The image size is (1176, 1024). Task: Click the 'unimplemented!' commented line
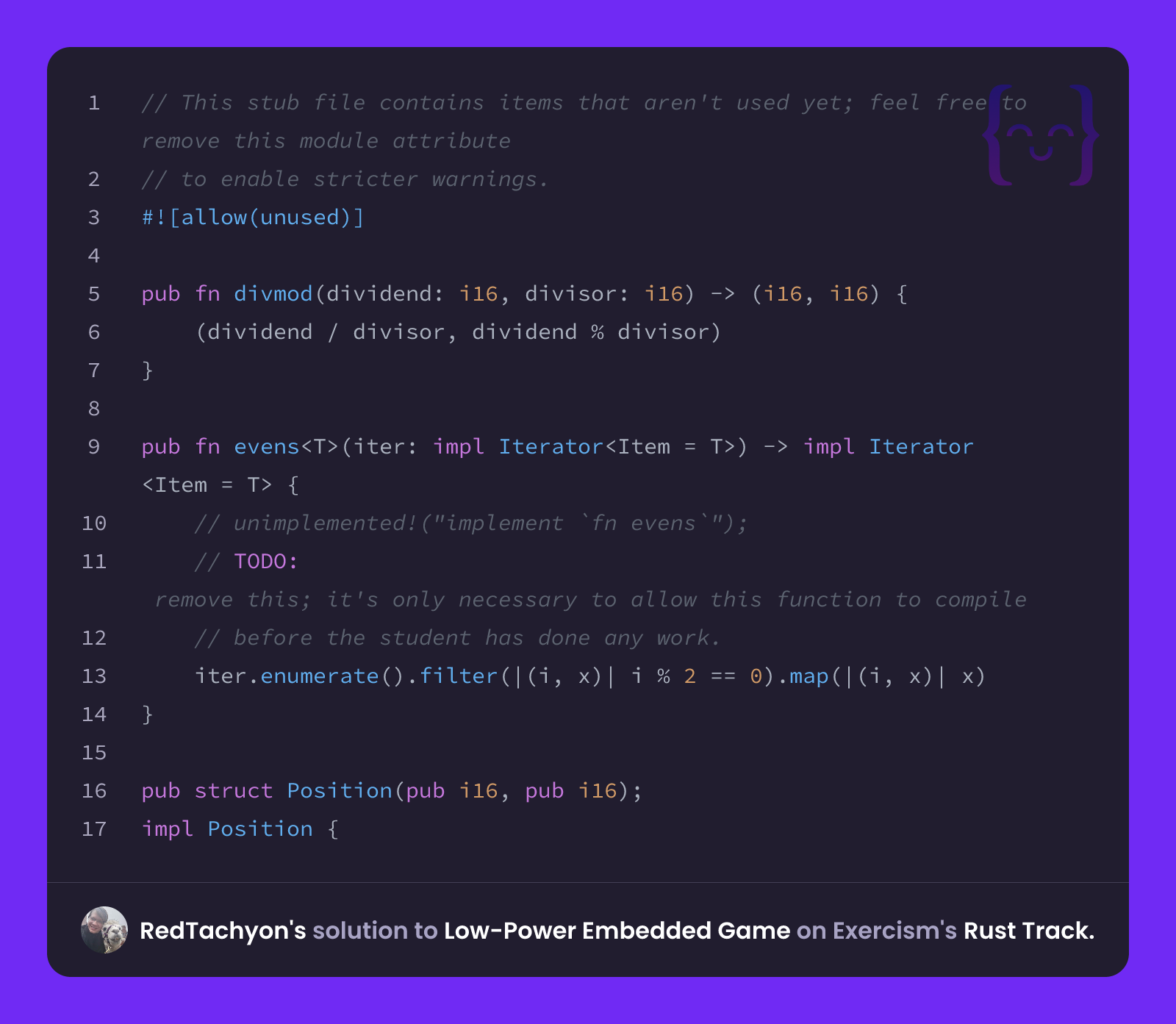click(x=471, y=523)
